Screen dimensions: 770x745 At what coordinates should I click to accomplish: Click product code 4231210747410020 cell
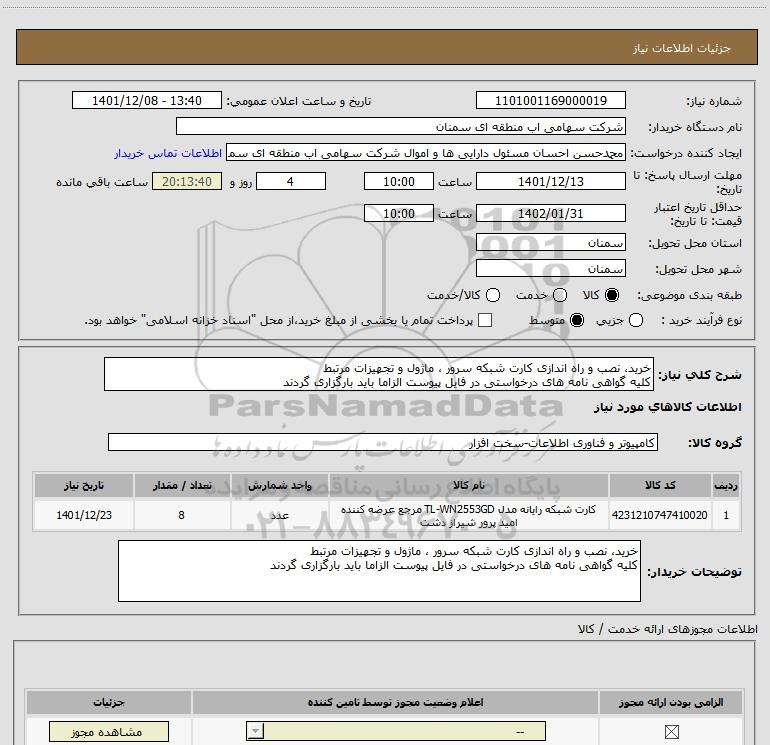point(660,515)
